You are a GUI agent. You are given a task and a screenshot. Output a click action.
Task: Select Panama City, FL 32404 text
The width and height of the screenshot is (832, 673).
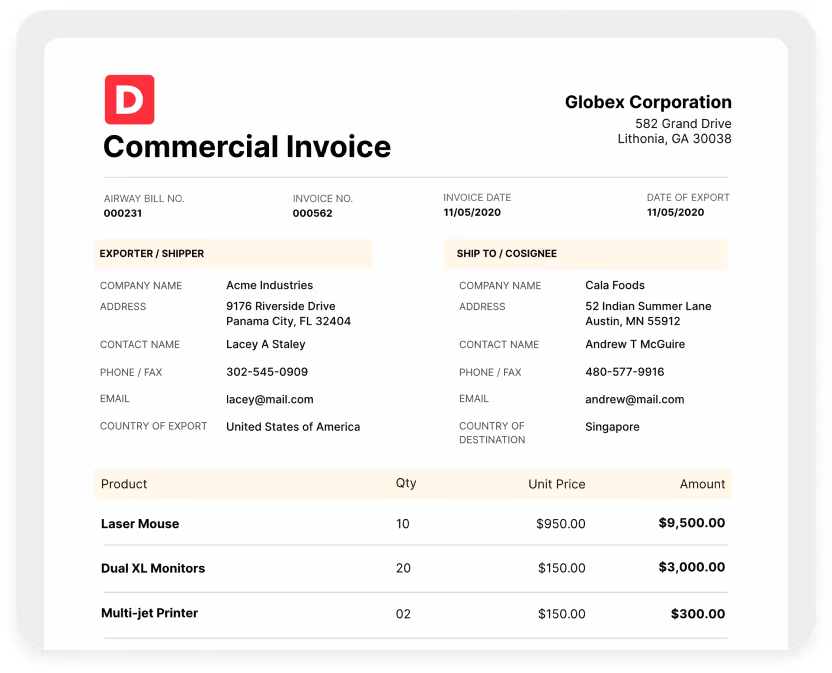click(288, 321)
